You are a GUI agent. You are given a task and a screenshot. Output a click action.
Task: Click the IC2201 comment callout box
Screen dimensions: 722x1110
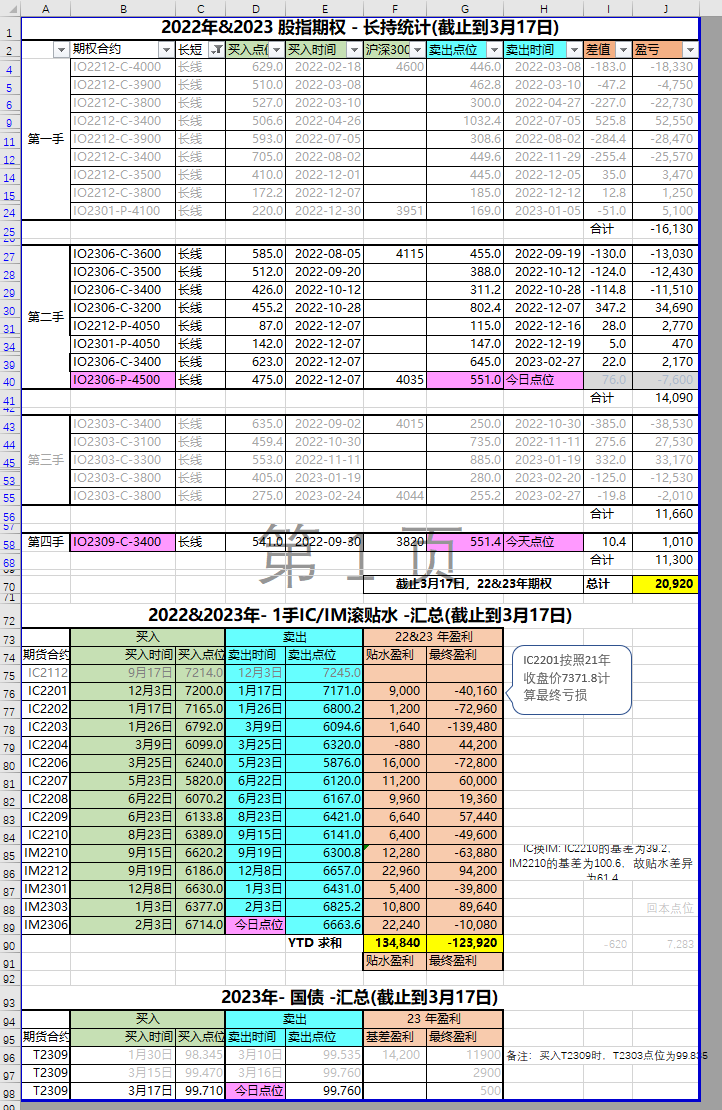pos(571,679)
